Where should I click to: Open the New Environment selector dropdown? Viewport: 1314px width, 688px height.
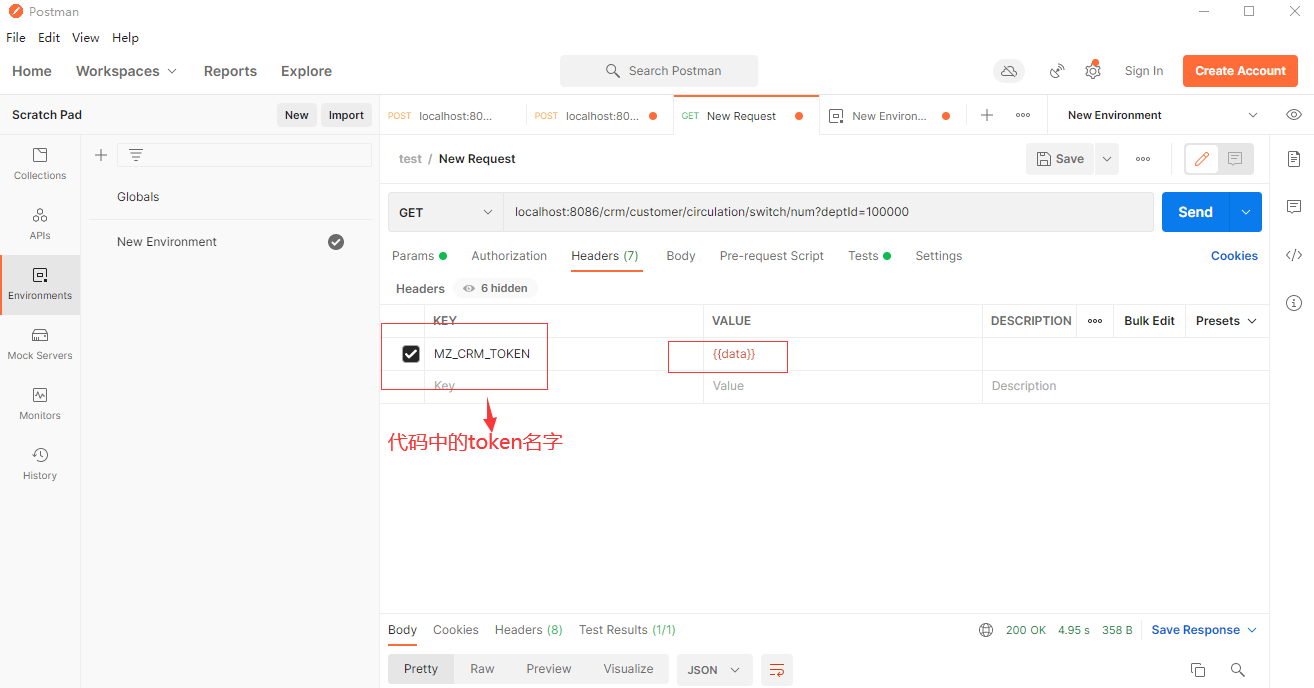tap(1163, 115)
